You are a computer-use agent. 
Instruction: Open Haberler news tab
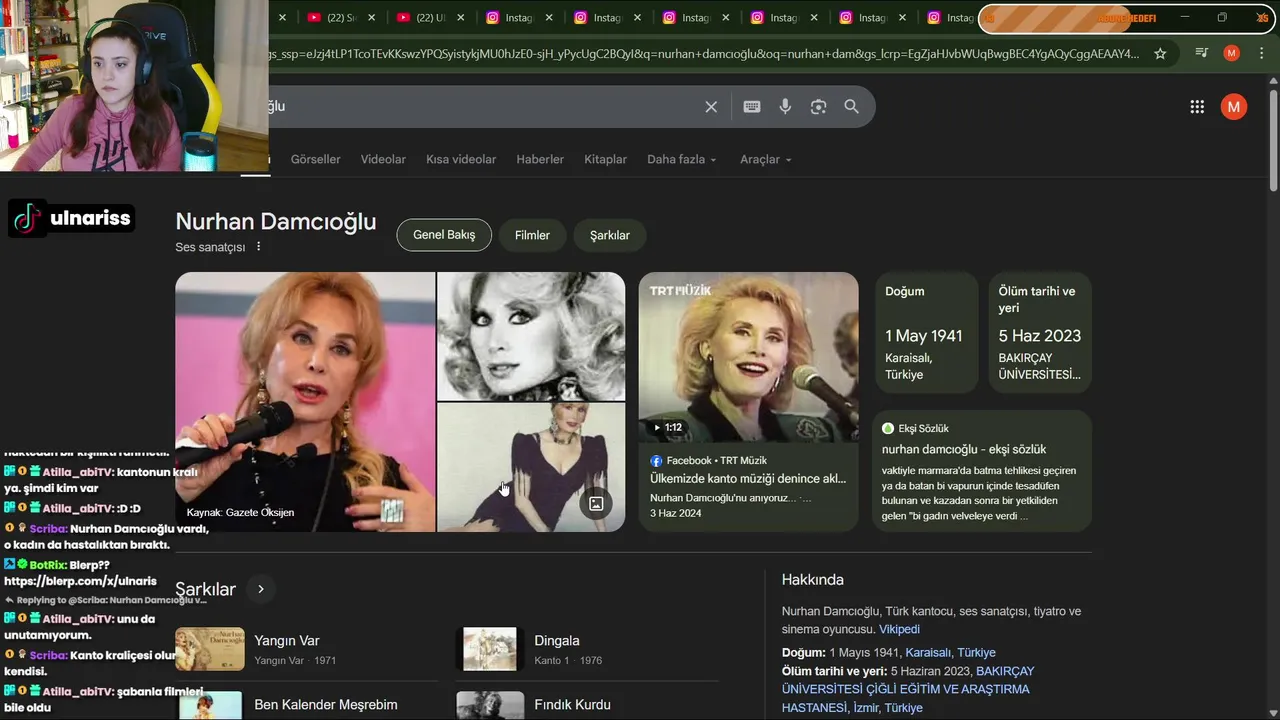coord(540,160)
